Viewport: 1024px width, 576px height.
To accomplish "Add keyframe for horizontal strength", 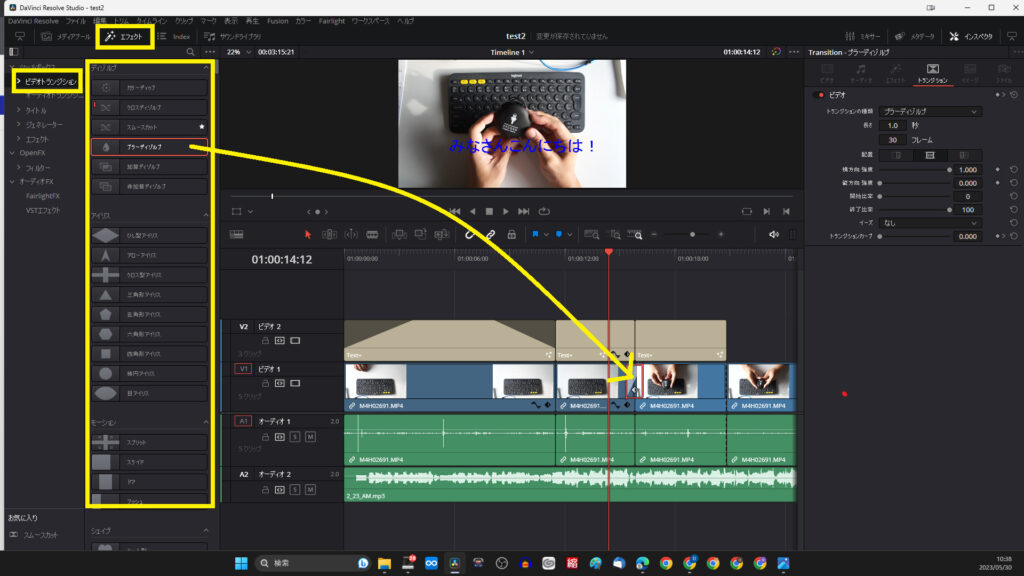I will (x=997, y=170).
